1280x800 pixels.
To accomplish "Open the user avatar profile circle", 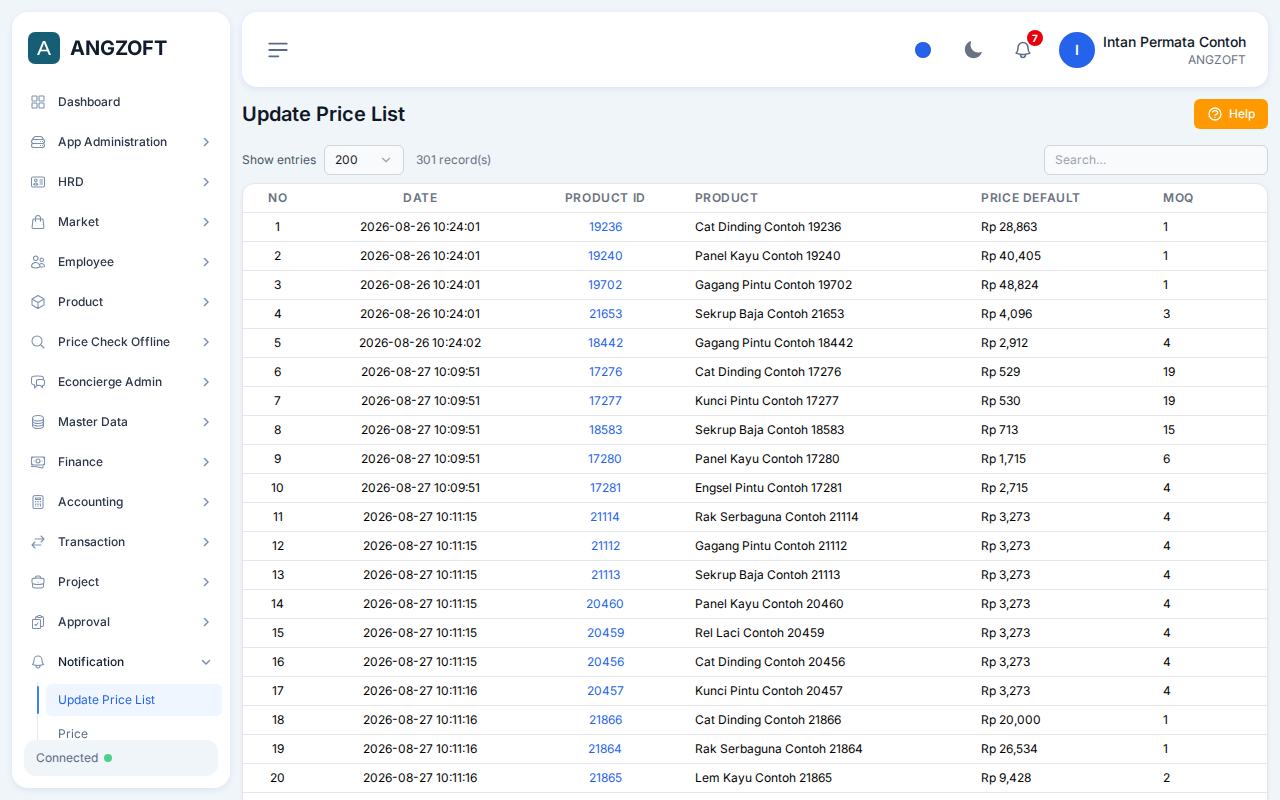I will tap(1077, 50).
